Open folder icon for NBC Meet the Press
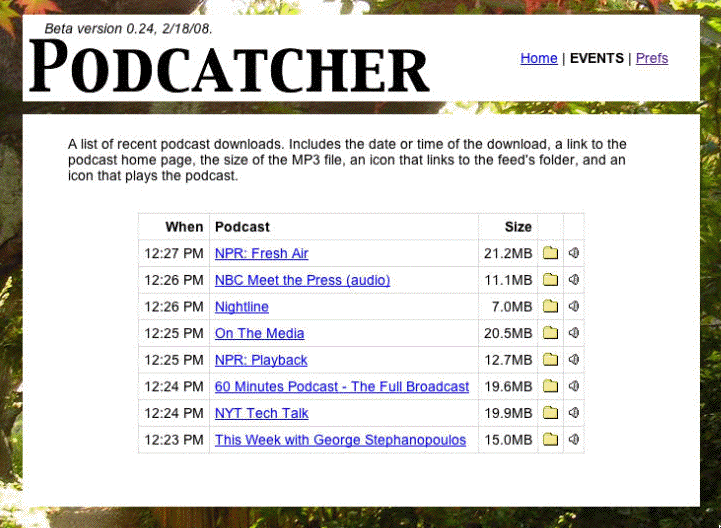 pyautogui.click(x=550, y=280)
